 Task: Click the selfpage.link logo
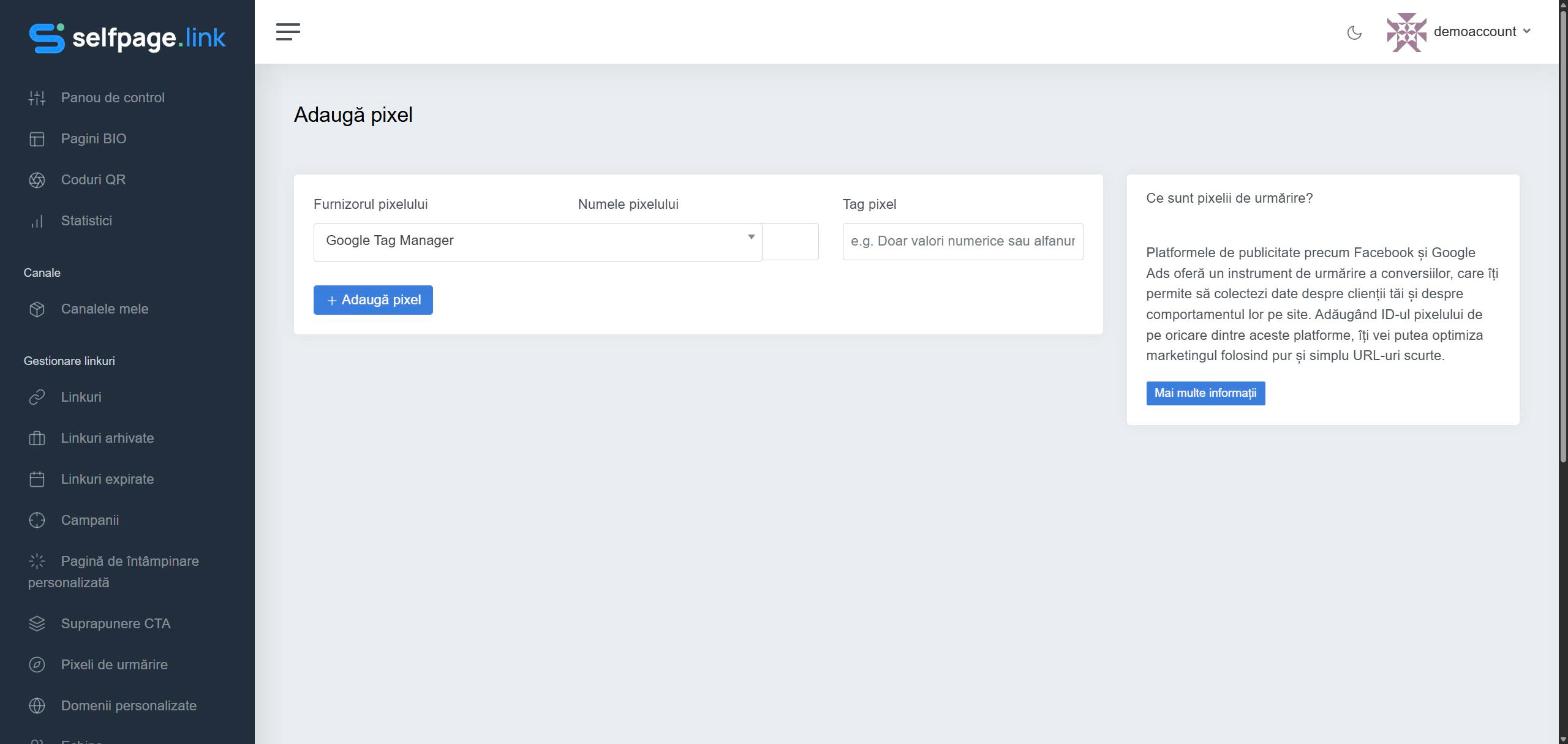[127, 38]
